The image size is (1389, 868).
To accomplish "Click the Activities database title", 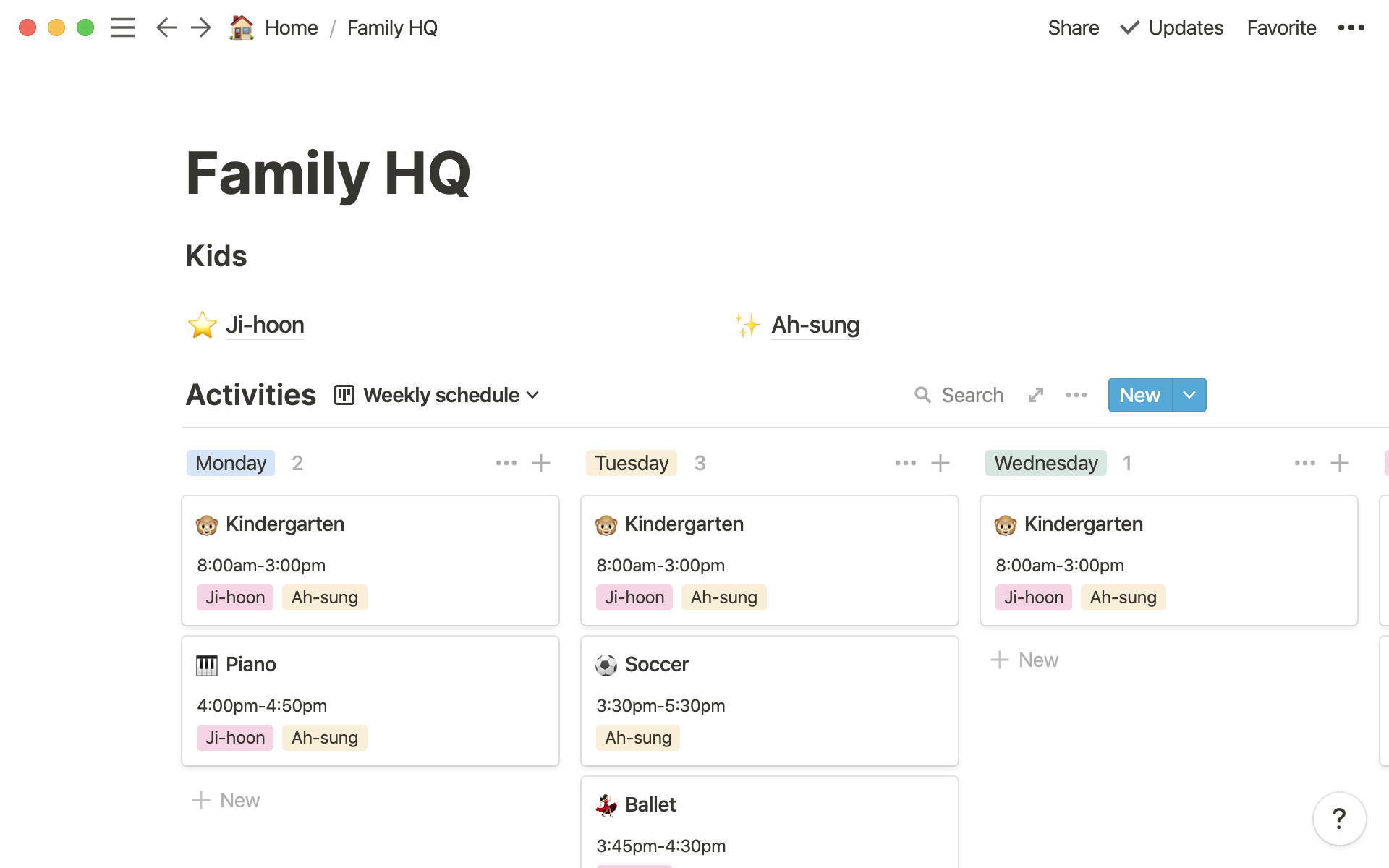I will [x=251, y=395].
